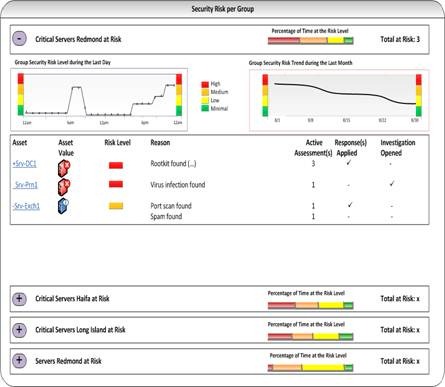Click 'Critical Servers Redmond at Risk' title

(78, 39)
